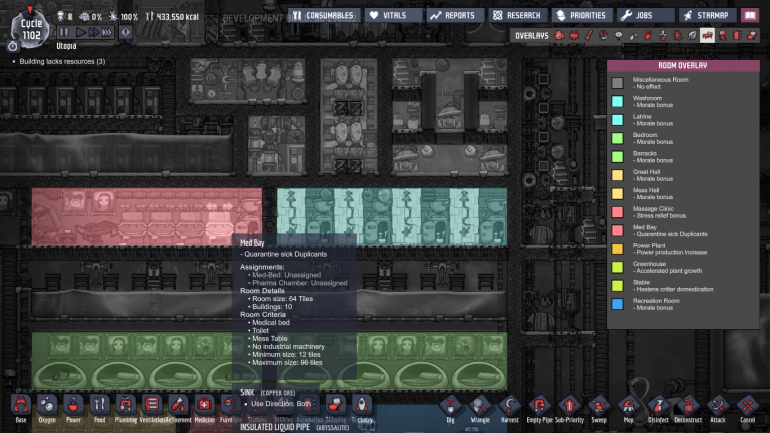This screenshot has width=770, height=433.
Task: Toggle the Oxygen overlay
Action: tap(559, 35)
